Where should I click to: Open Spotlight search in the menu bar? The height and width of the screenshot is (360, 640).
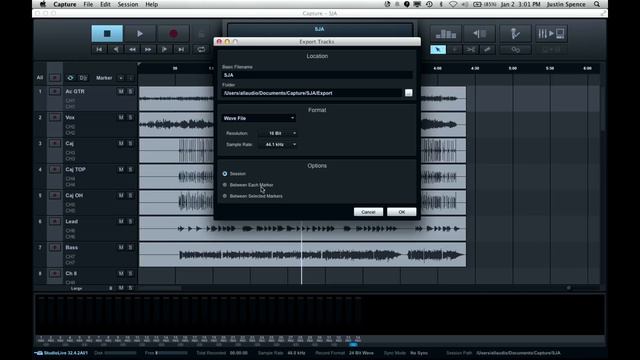point(597,4)
